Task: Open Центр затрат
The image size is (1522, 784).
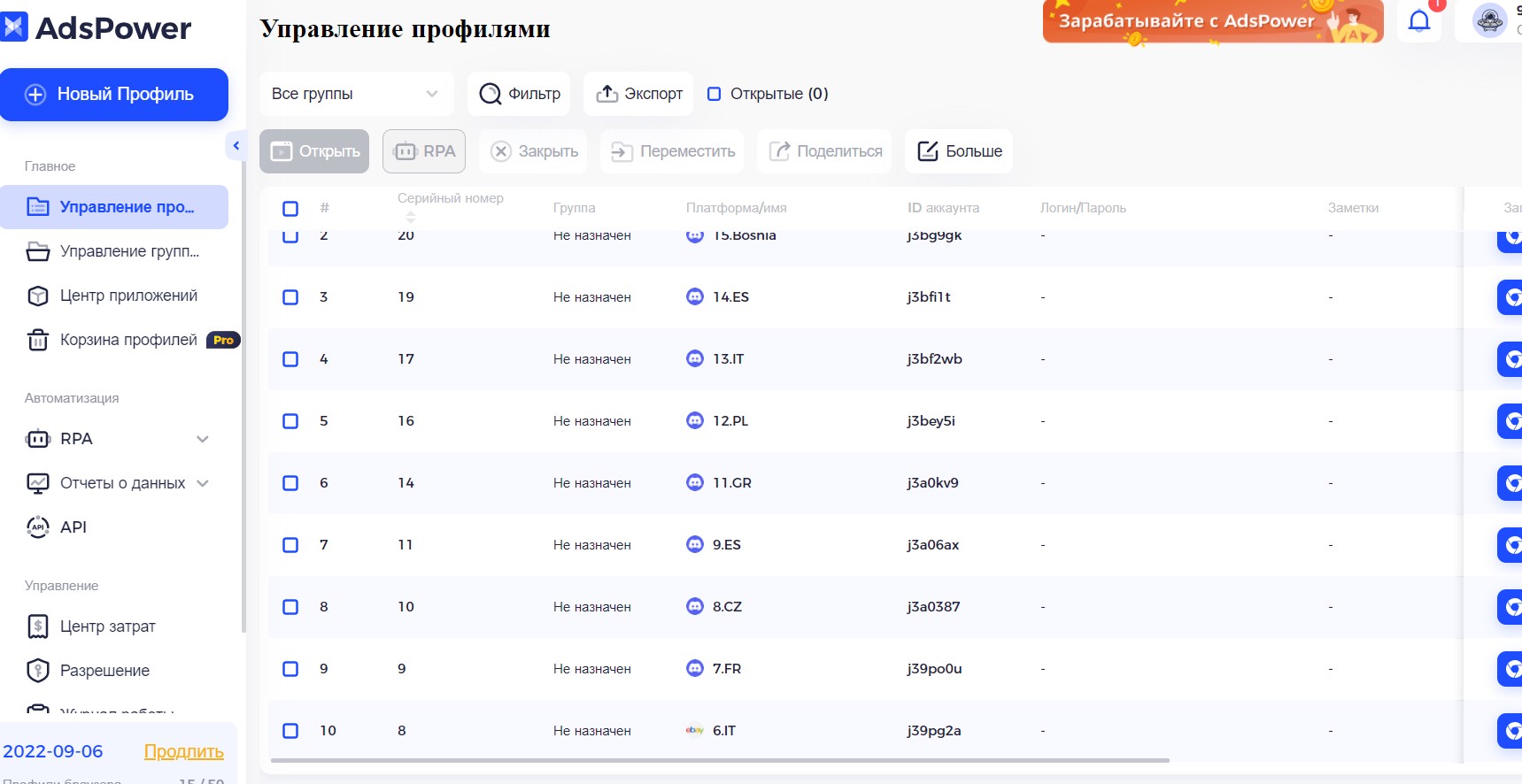Action: [114, 626]
